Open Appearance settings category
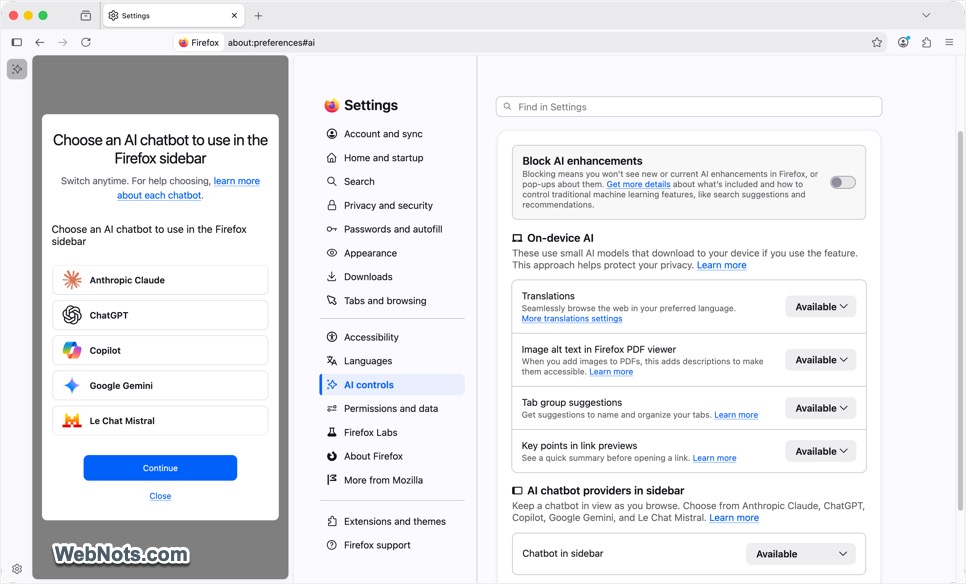Screen dimensions: 966x584 pyautogui.click(x=392, y=253)
